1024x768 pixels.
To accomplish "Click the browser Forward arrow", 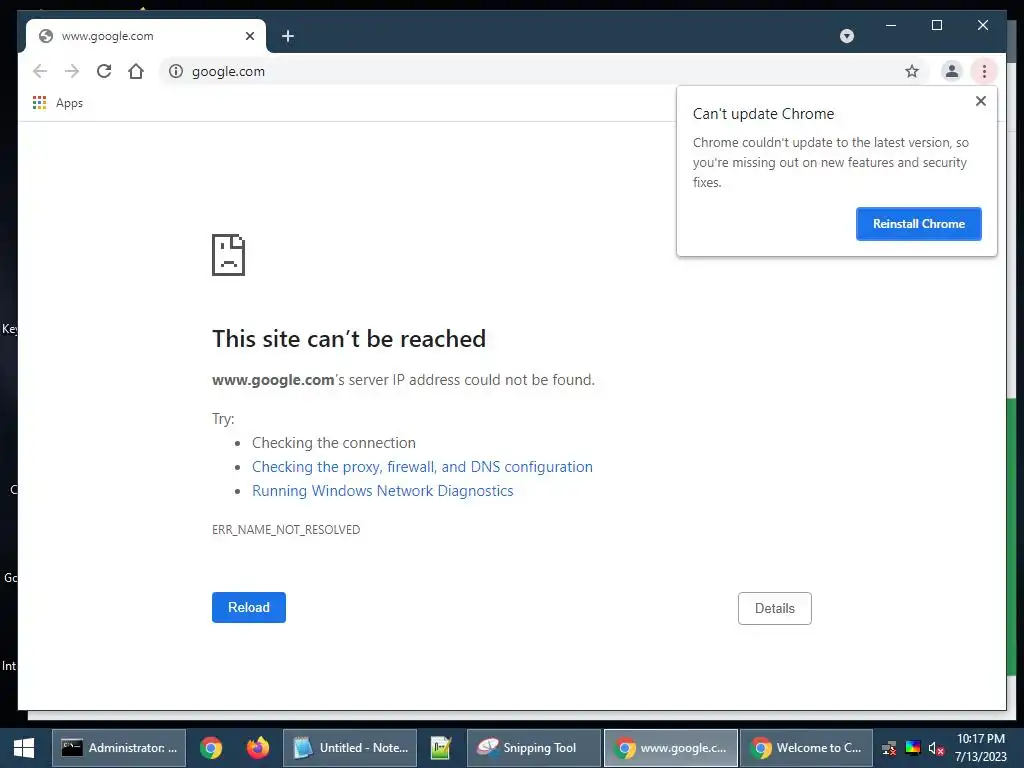I will (72, 71).
